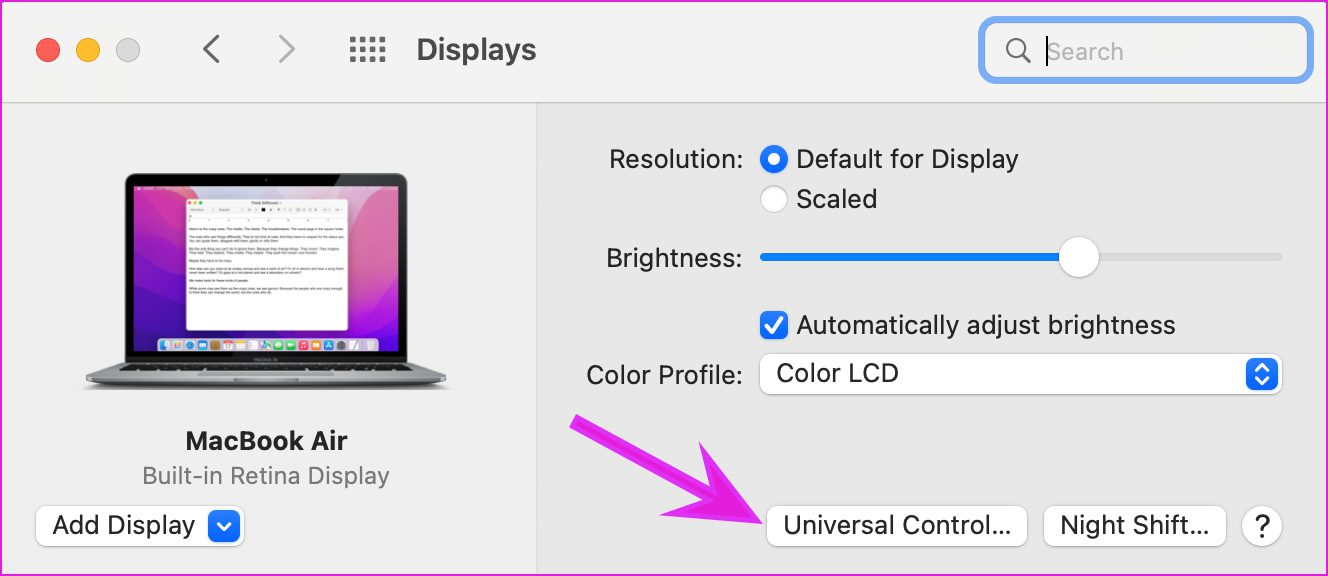Click the magnifying glass in the search field
1328x576 pixels.
1018,51
